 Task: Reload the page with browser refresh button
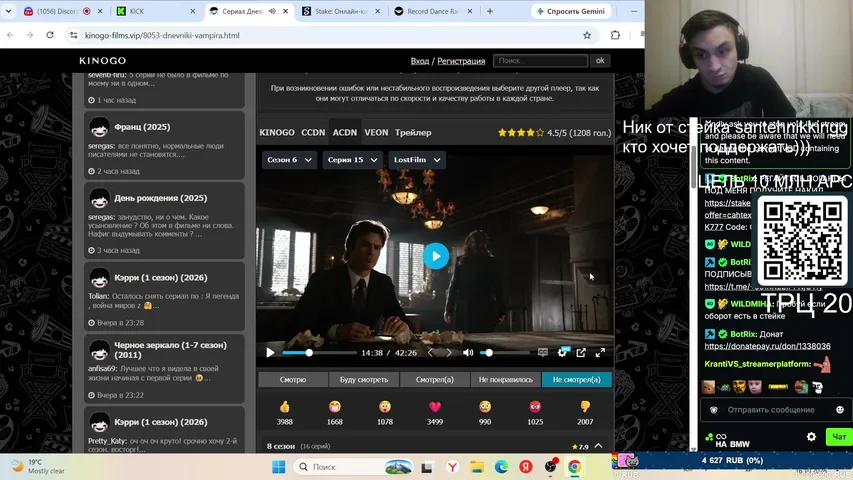click(50, 35)
